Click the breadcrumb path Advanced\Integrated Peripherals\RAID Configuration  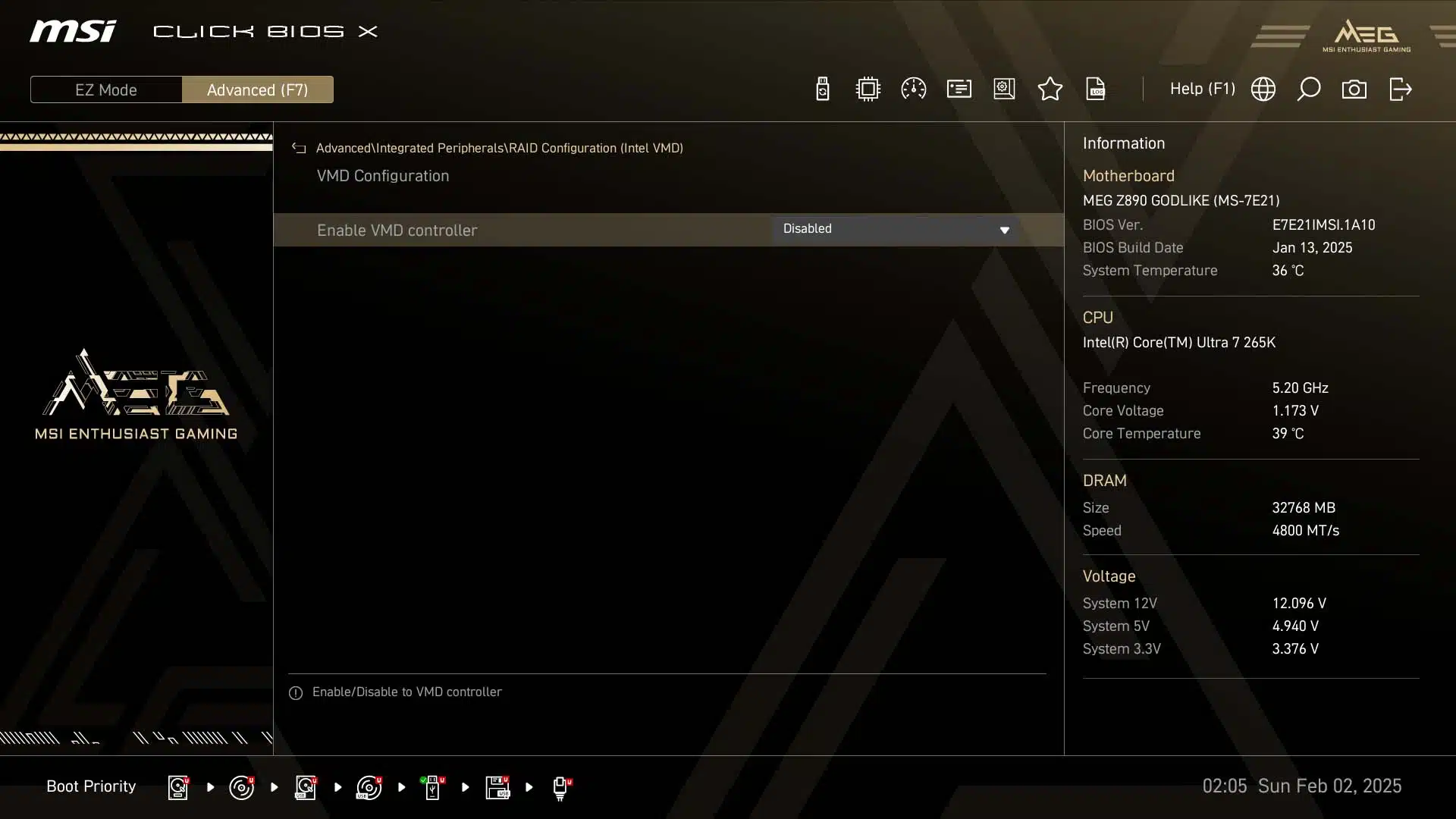point(500,148)
